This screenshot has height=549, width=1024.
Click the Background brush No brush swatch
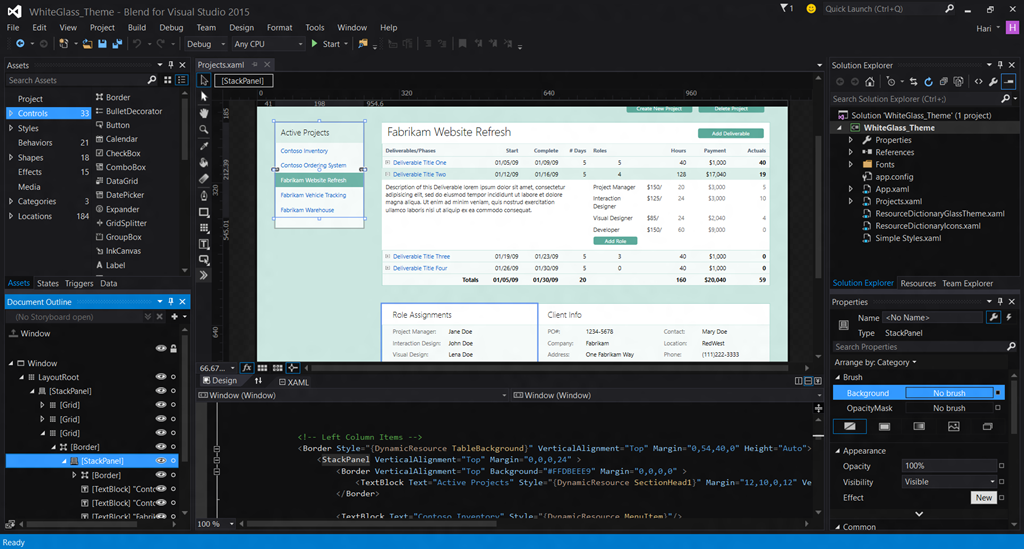(x=948, y=393)
